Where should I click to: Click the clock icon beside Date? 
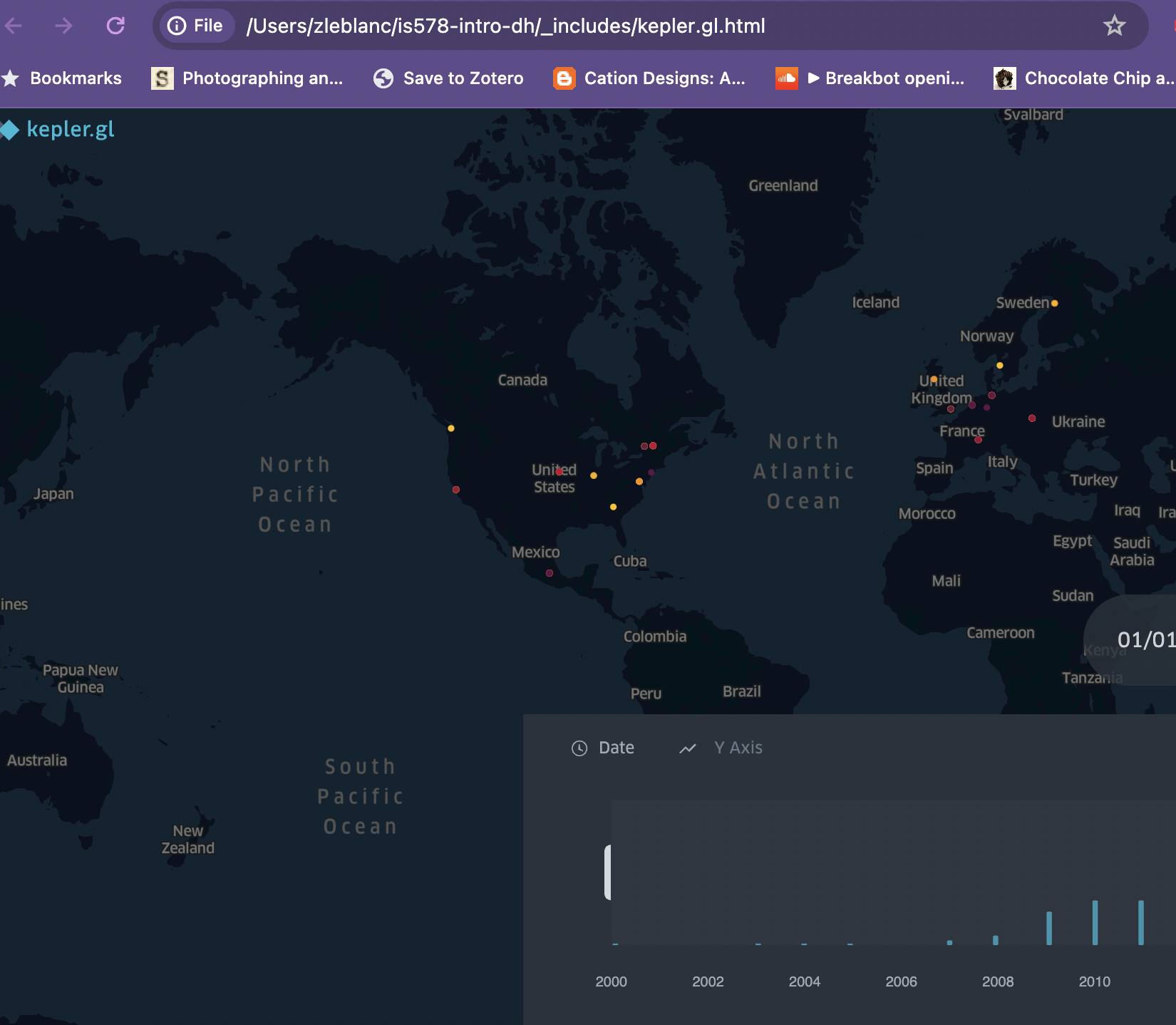pyautogui.click(x=579, y=748)
